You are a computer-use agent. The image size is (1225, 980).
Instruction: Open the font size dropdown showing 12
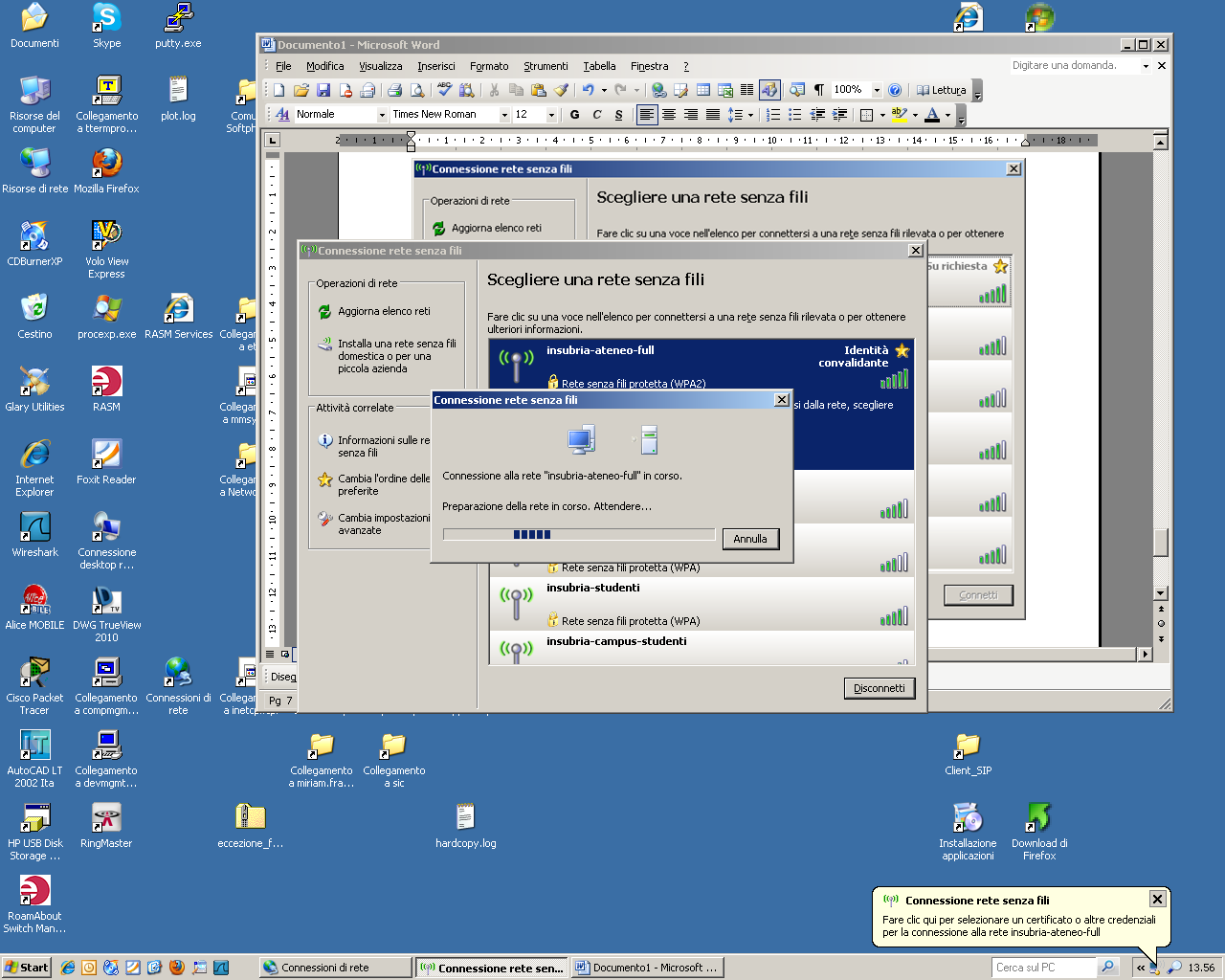point(551,115)
